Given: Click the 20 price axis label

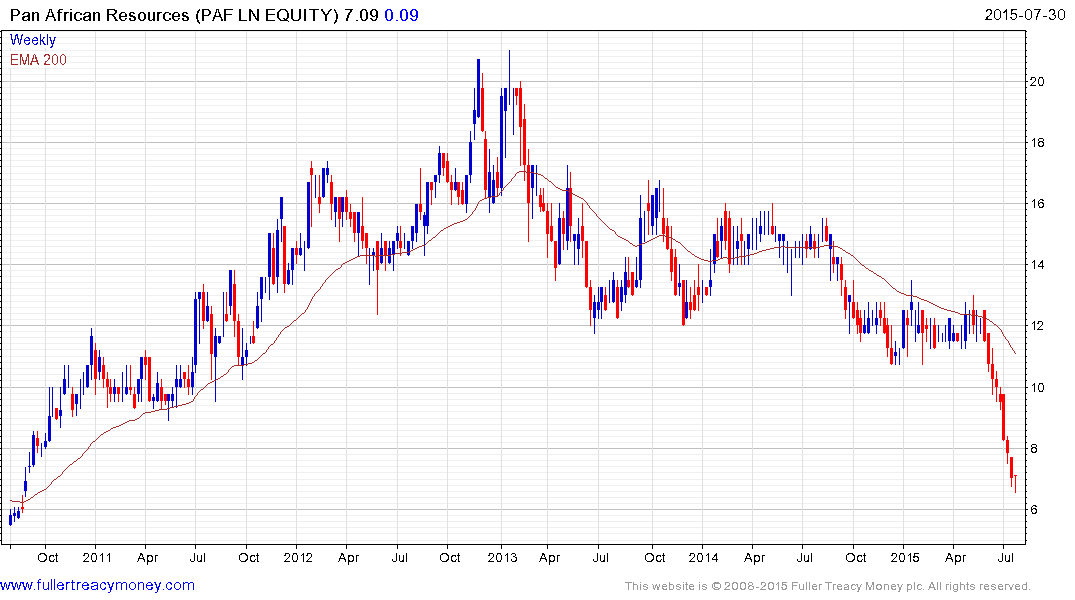Looking at the screenshot, I should point(1037,82).
